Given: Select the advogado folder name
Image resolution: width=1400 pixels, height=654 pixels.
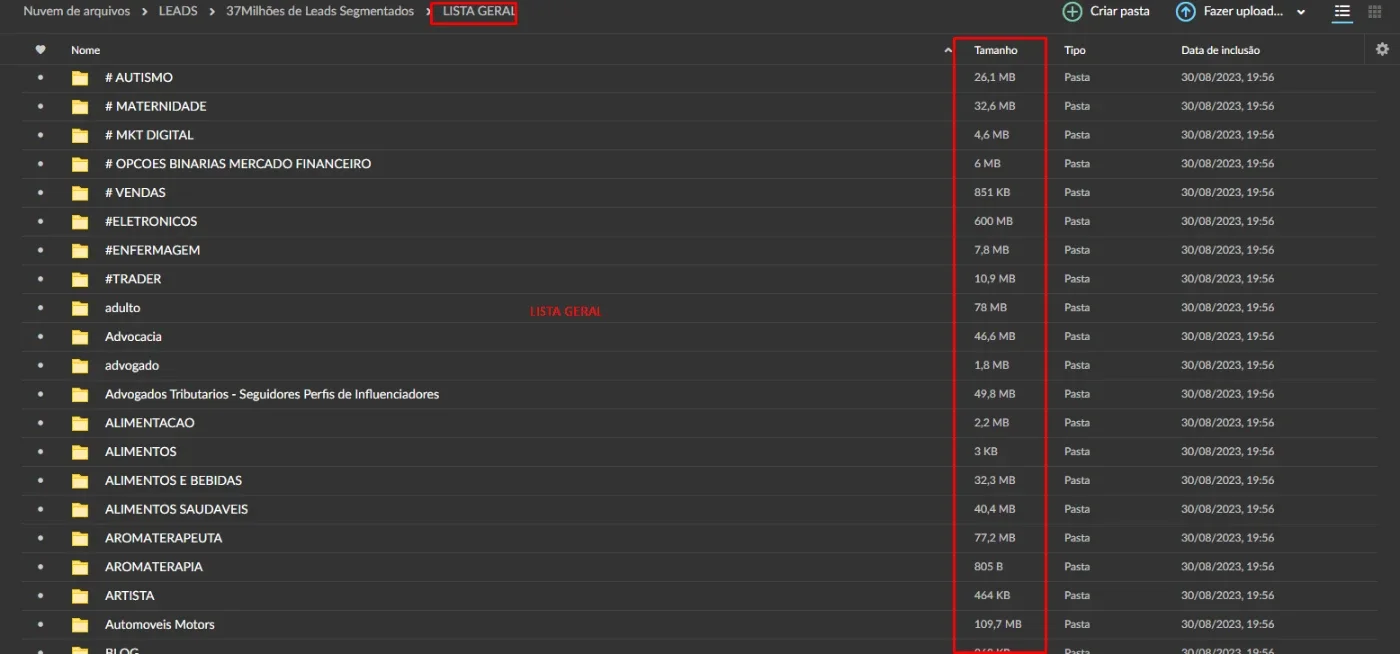Looking at the screenshot, I should tap(132, 365).
